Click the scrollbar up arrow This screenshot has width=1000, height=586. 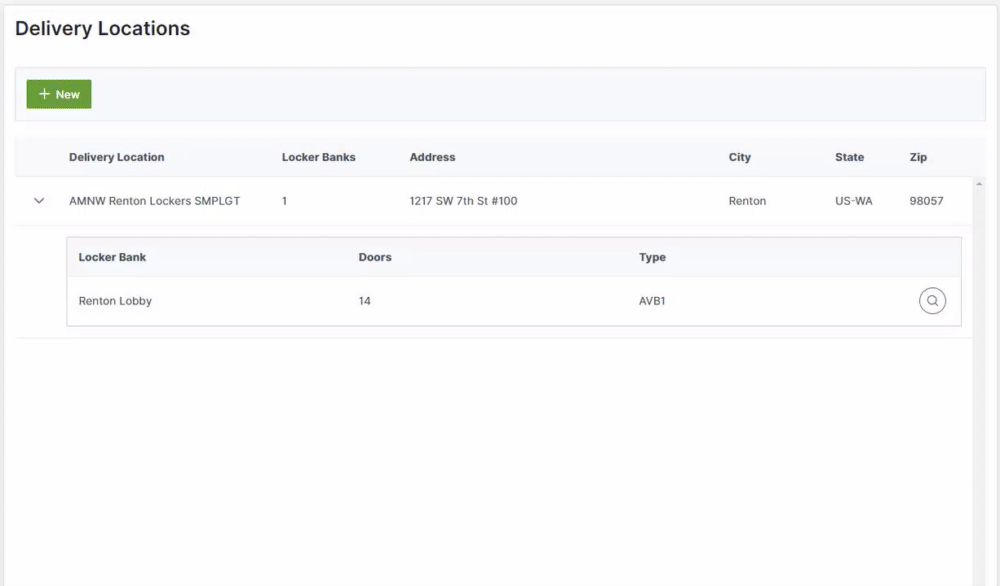[x=979, y=184]
